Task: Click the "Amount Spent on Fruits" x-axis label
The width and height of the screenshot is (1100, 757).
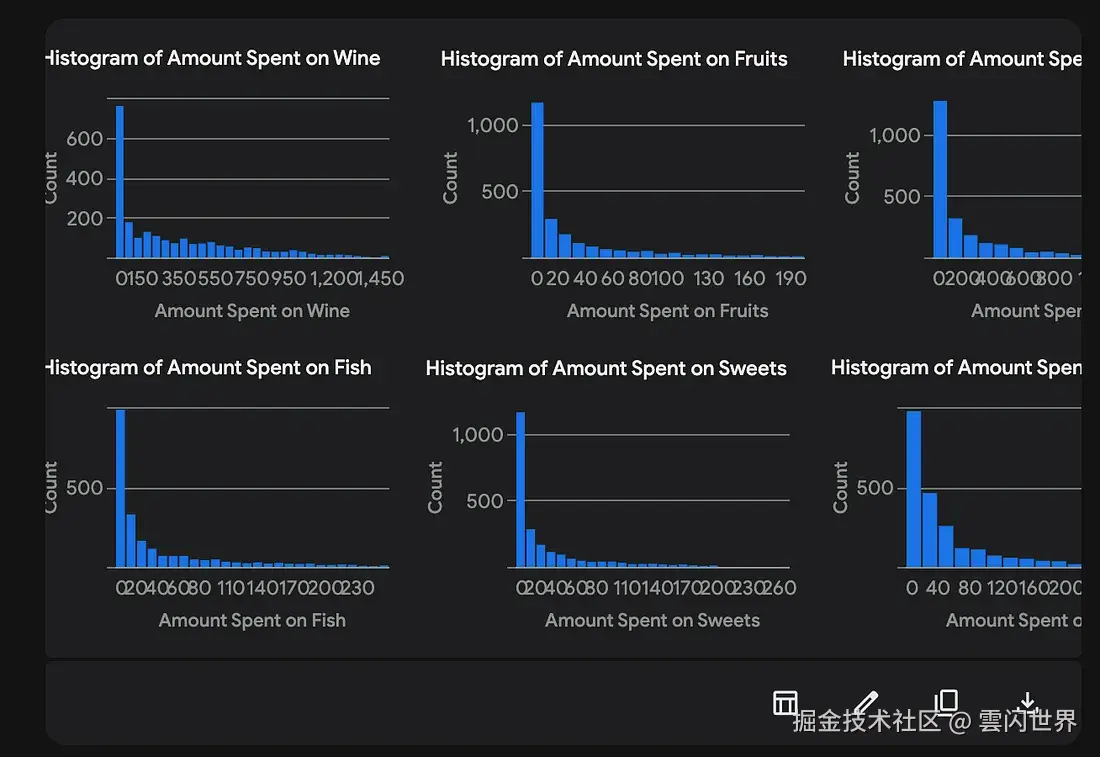Action: pos(668,311)
